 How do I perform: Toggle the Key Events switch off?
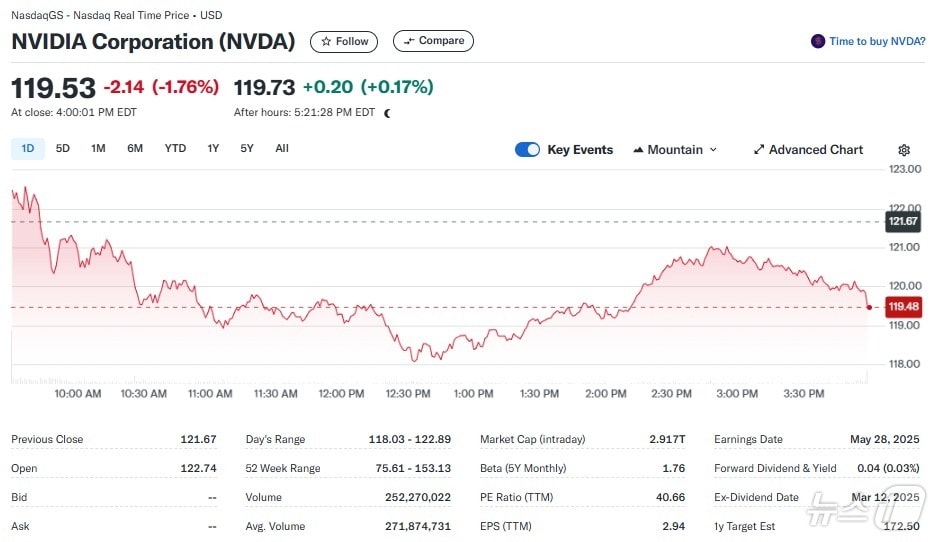527,150
